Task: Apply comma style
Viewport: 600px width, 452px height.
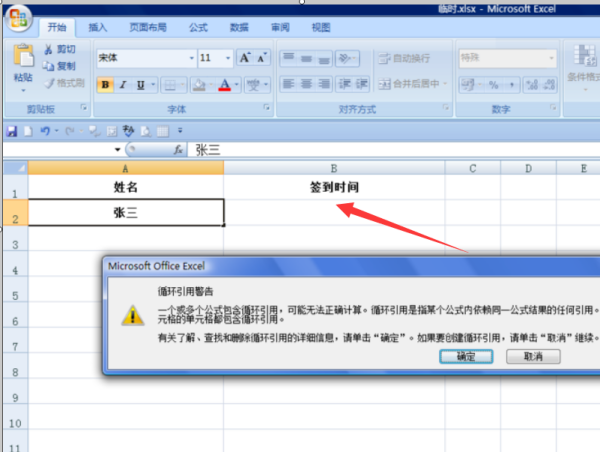Action: coord(511,85)
